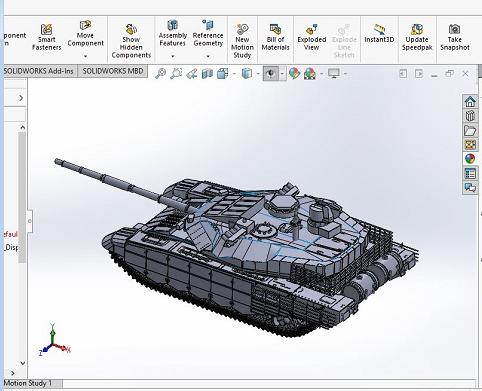The image size is (482, 391).
Task: Open Assembly Features tool
Action: point(172,33)
